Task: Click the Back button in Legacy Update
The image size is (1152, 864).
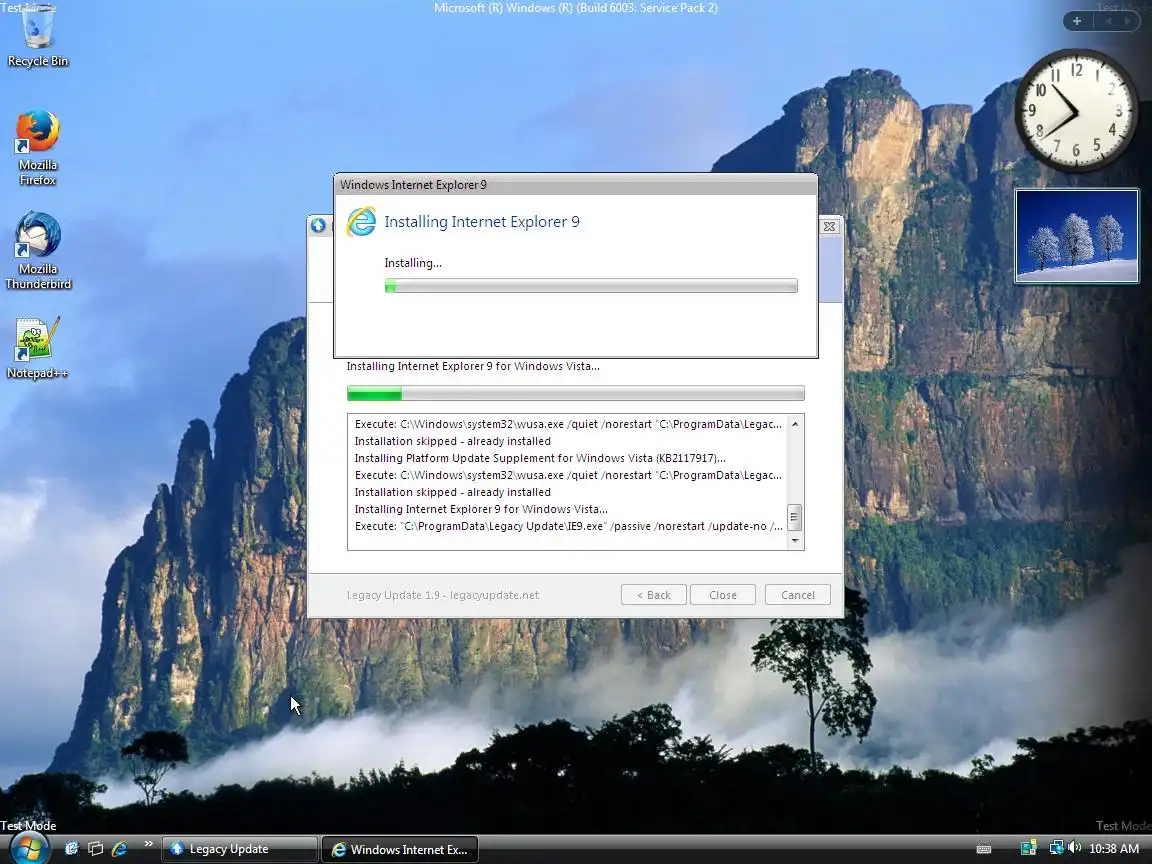Action: pyautogui.click(x=653, y=595)
